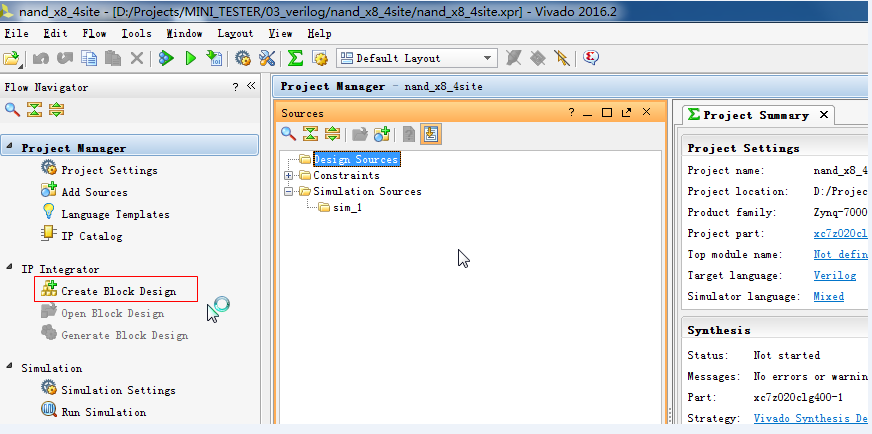Click the Verilog target language link
This screenshot has height=434, width=872.
(835, 275)
